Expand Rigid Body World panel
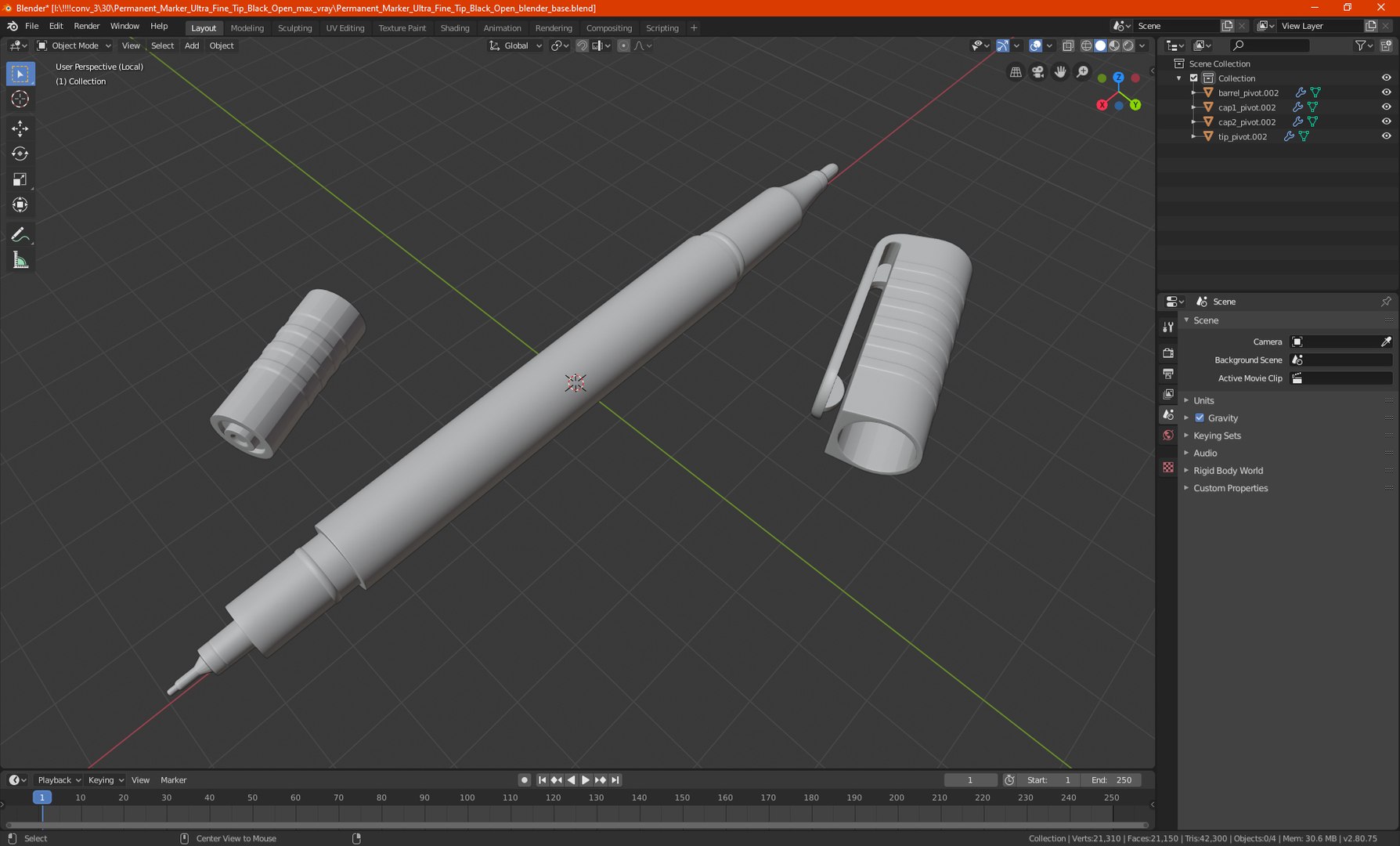 1228,471
